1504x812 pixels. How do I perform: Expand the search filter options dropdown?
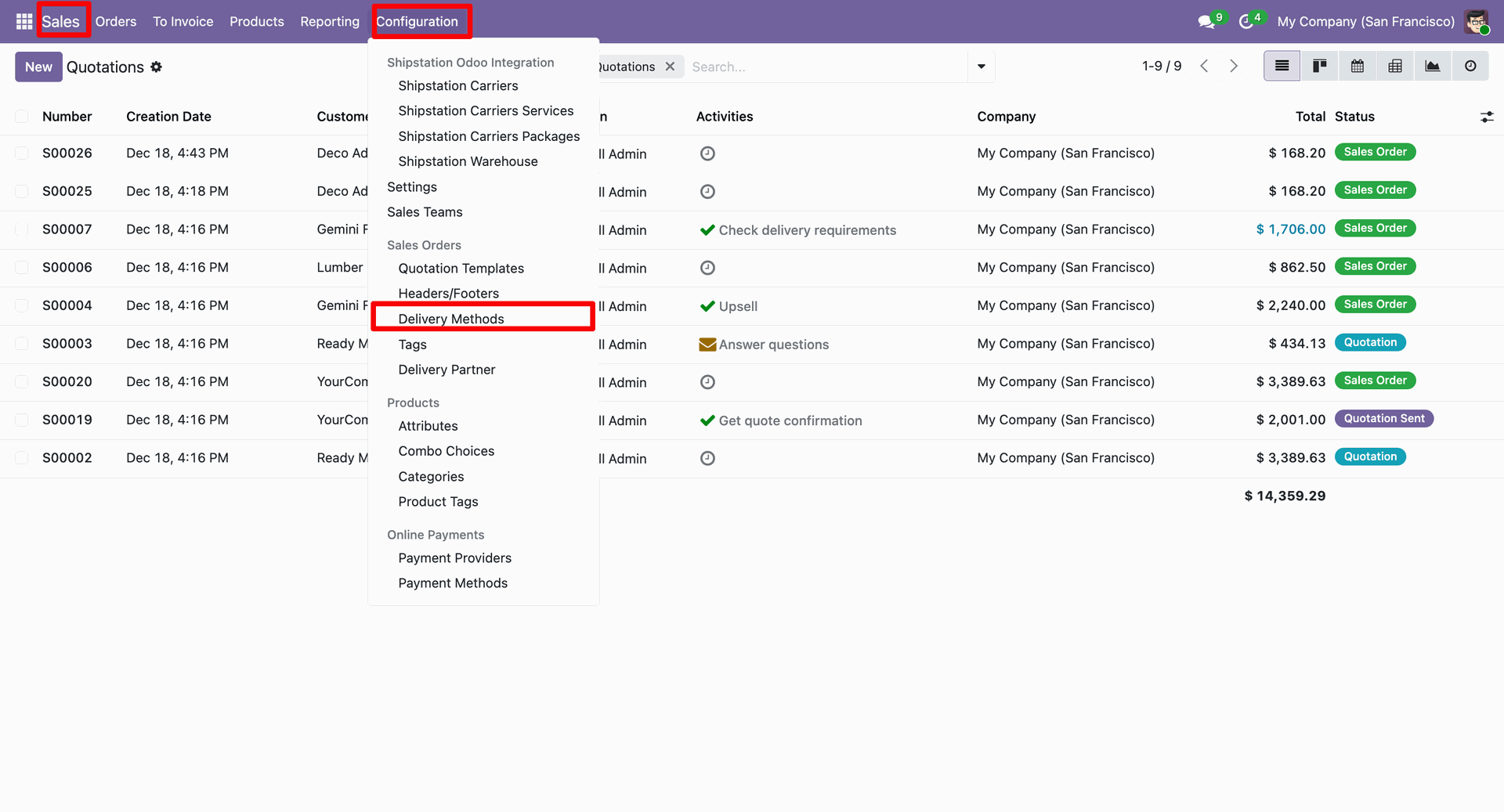pyautogui.click(x=981, y=67)
